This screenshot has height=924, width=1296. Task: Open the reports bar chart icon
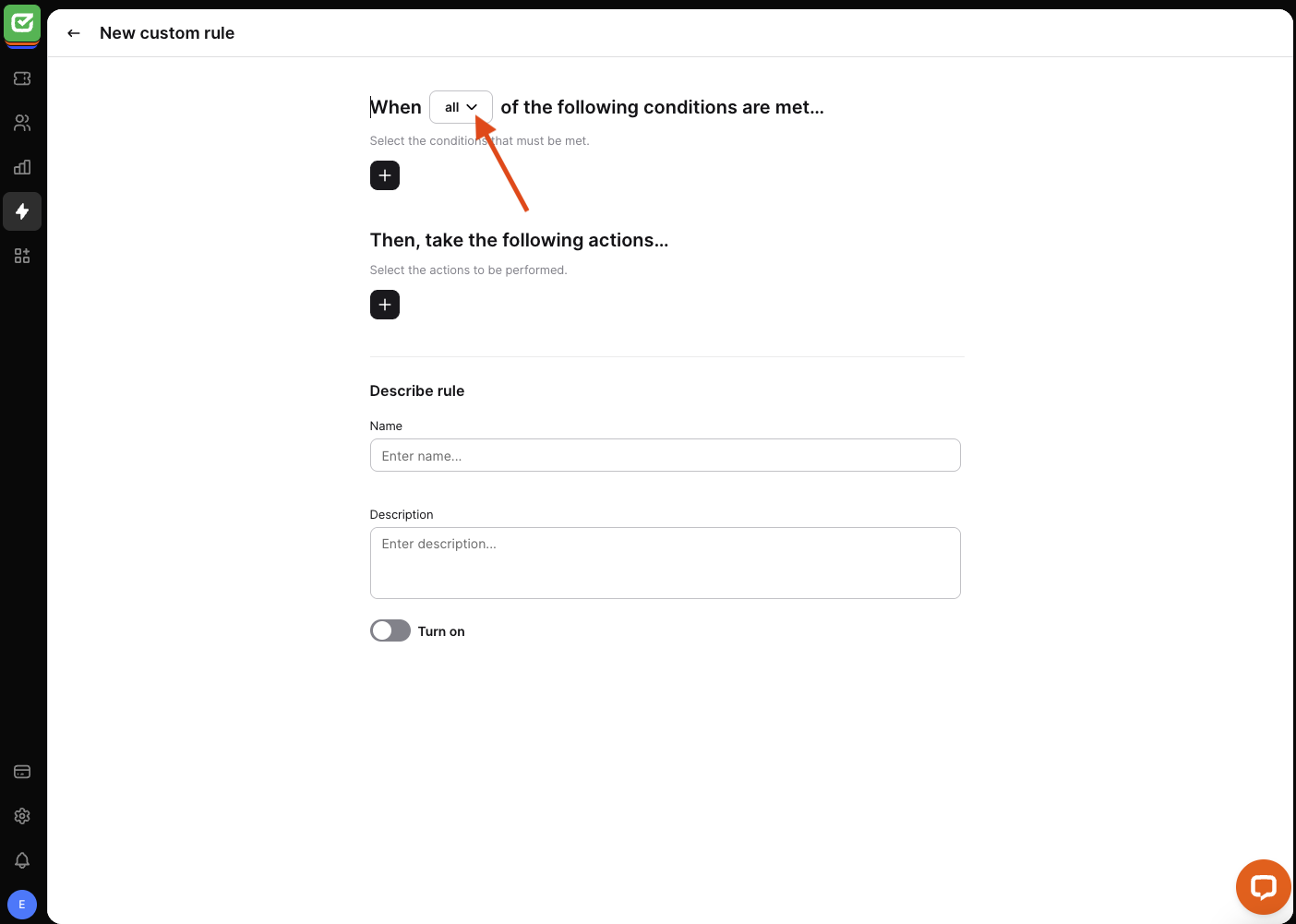pyautogui.click(x=22, y=167)
